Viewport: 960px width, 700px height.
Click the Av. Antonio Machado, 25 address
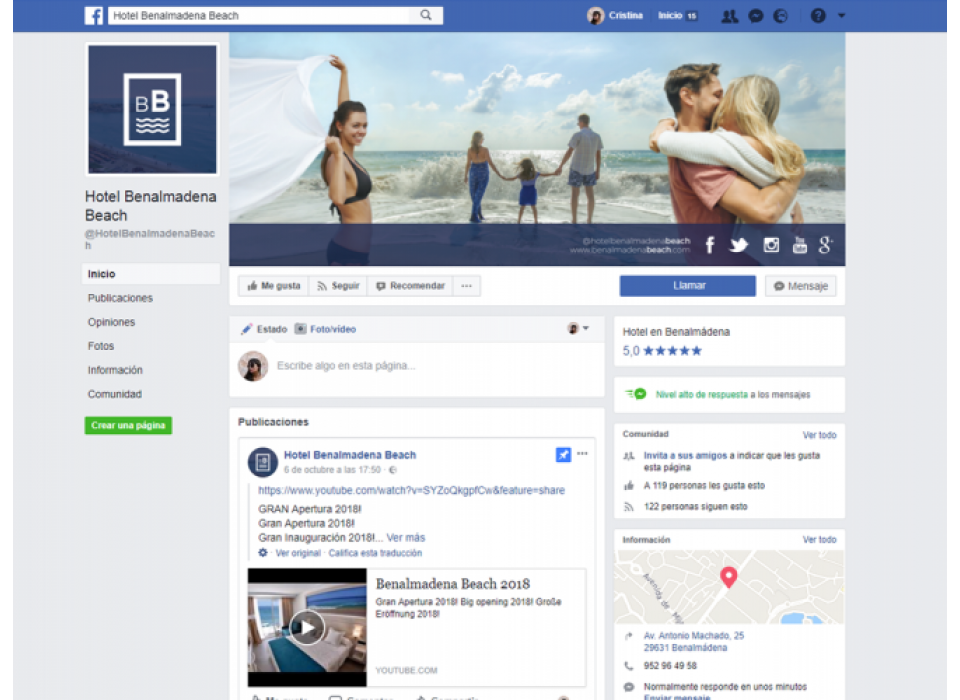(x=694, y=642)
